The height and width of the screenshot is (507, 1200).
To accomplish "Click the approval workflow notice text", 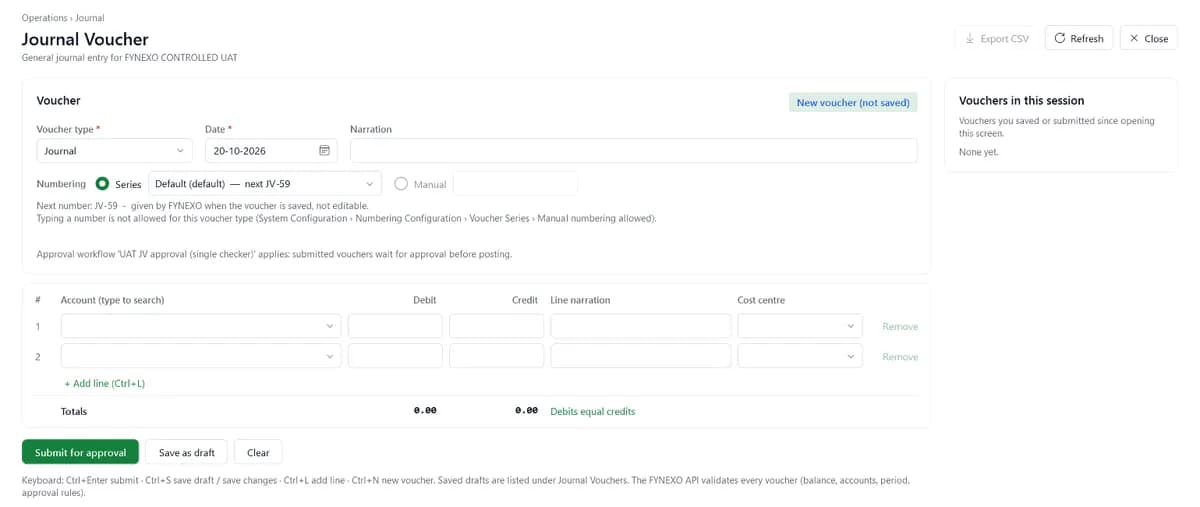I will pos(275,254).
